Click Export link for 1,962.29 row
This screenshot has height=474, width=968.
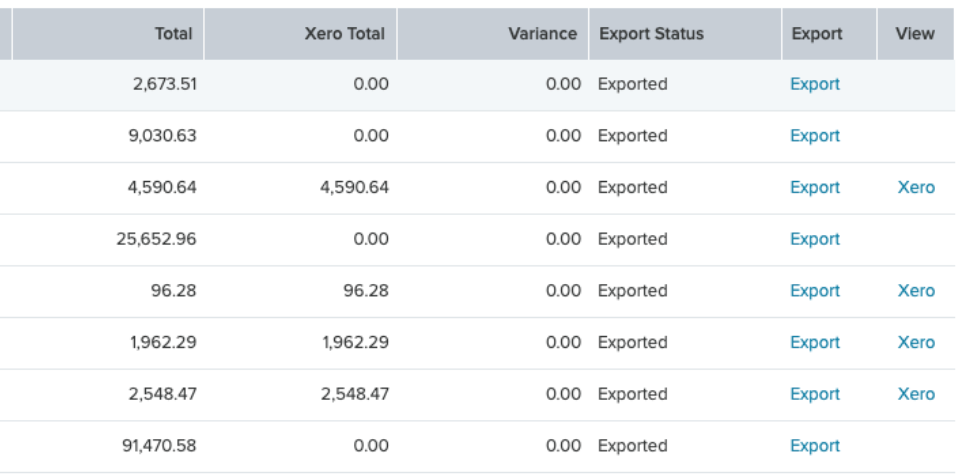[815, 343]
